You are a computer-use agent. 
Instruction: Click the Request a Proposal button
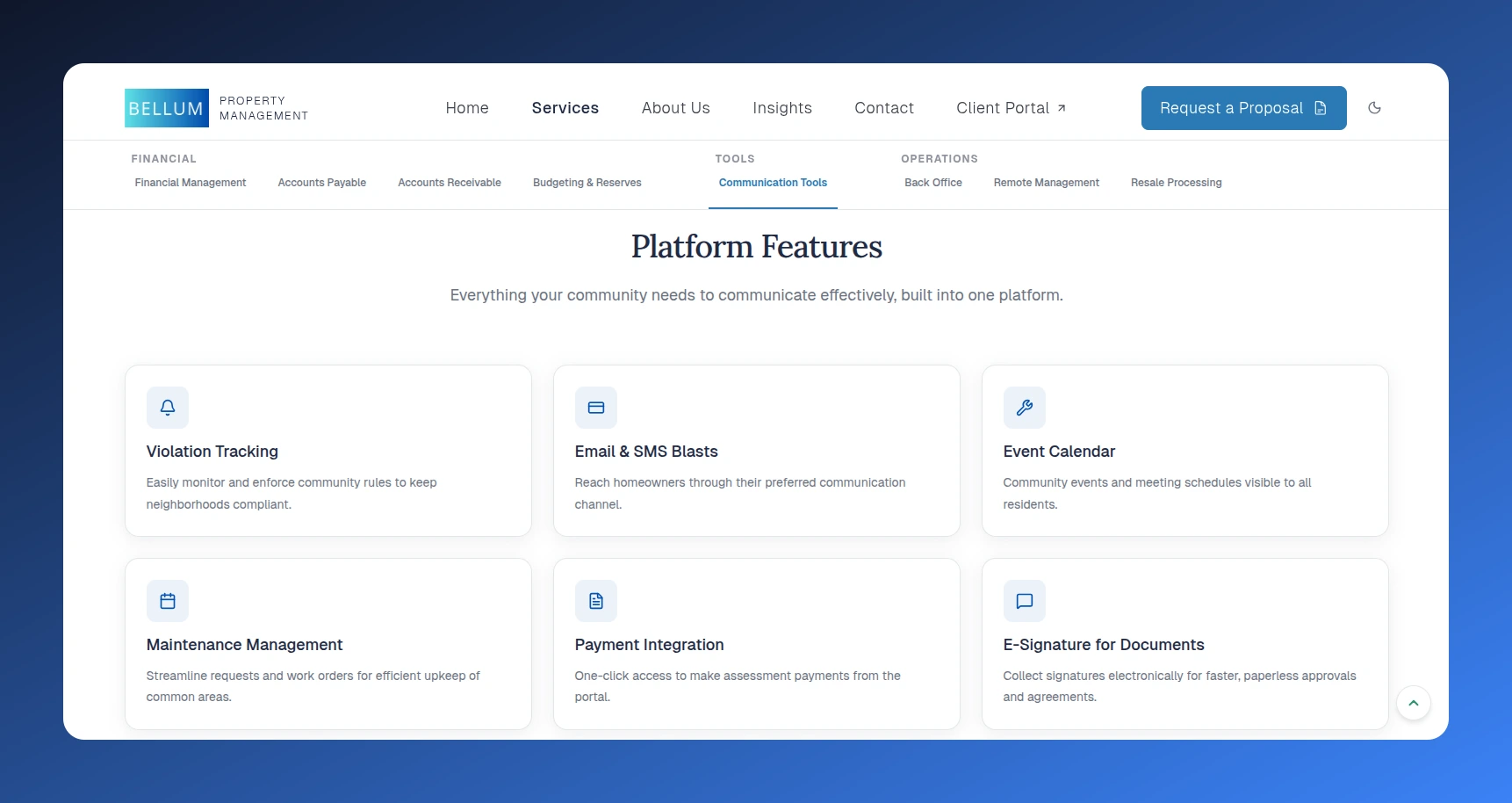pos(1244,108)
